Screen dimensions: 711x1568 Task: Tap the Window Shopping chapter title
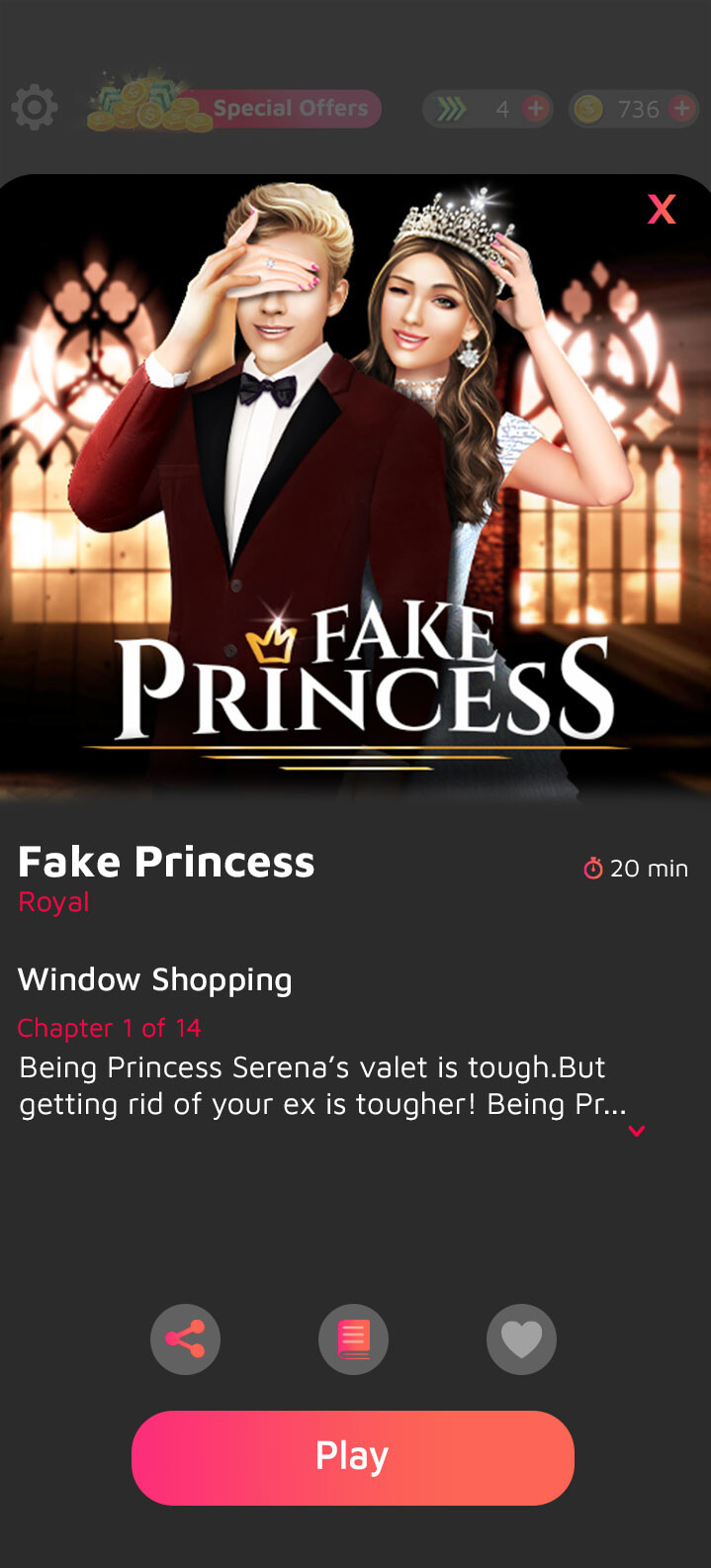pyautogui.click(x=155, y=979)
